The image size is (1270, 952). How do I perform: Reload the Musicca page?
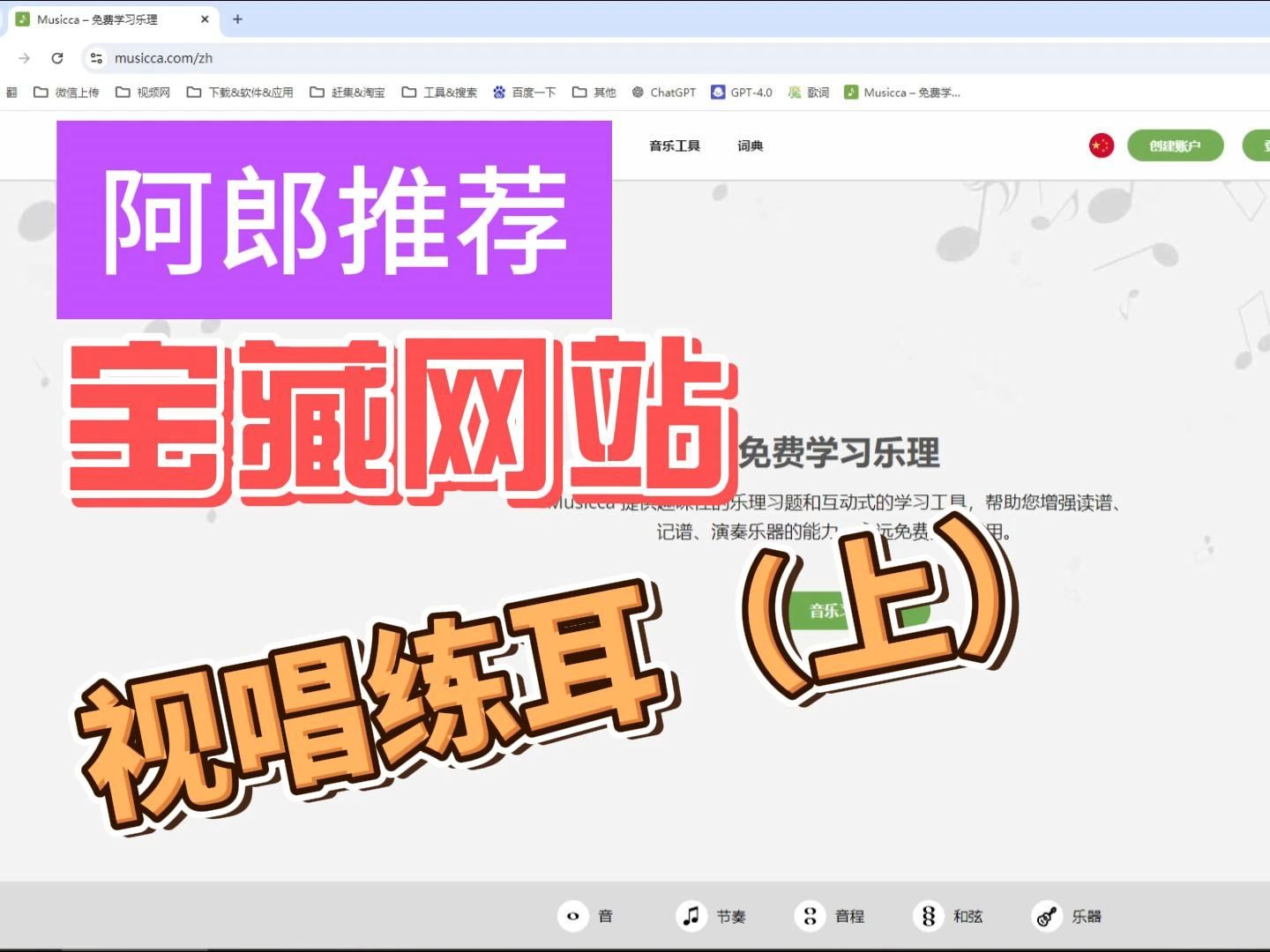(x=57, y=58)
